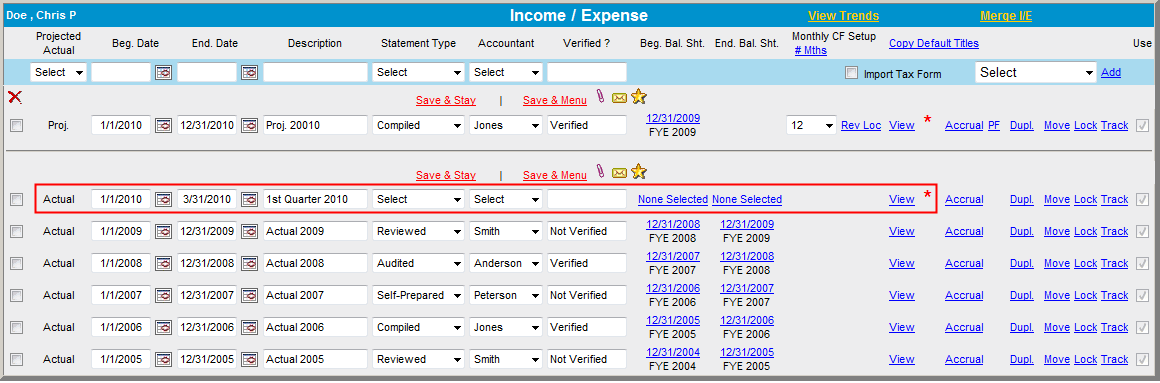Image resolution: width=1160 pixels, height=383 pixels.
Task: Enable the Import Tax Form checkbox
Action: coord(852,73)
